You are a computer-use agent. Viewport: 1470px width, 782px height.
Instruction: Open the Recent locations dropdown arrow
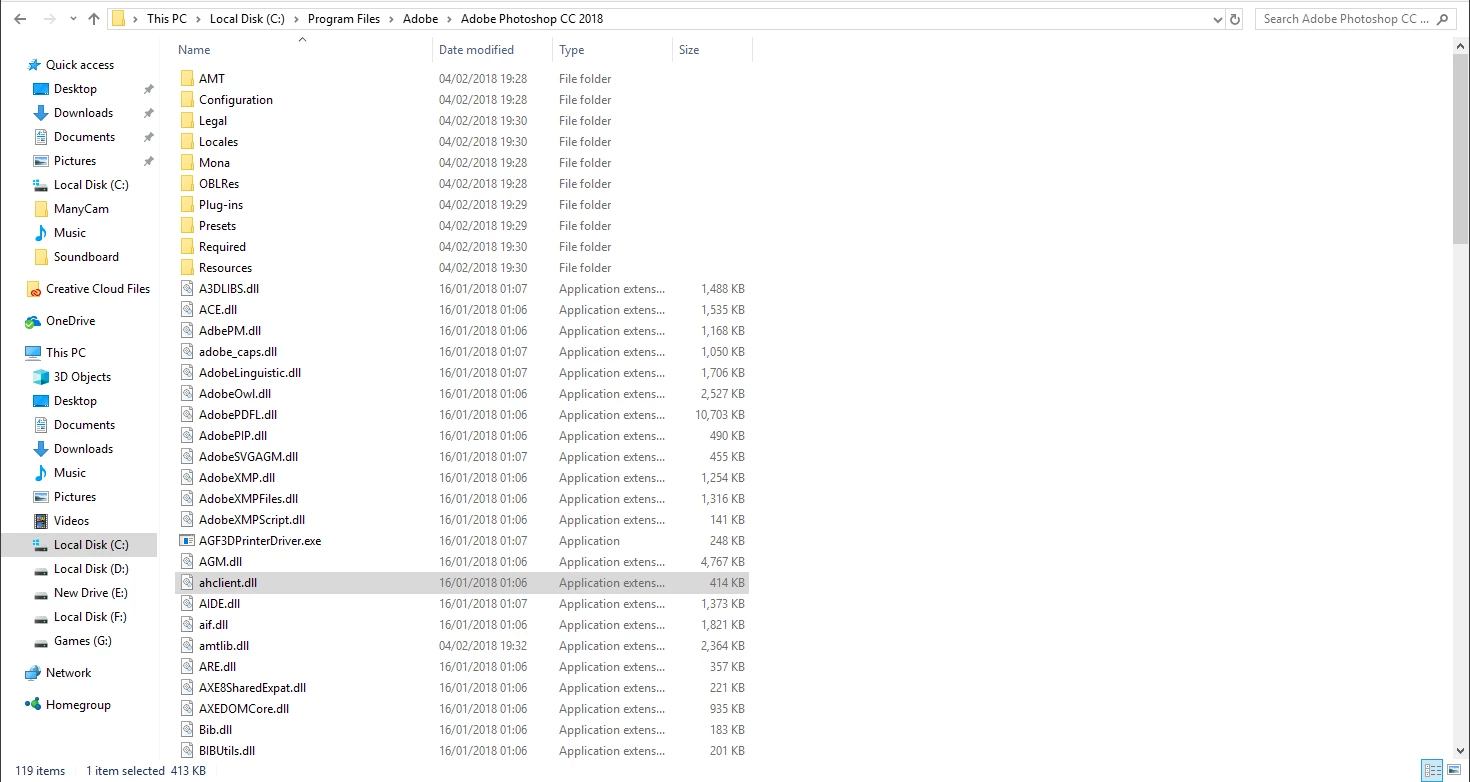point(74,19)
